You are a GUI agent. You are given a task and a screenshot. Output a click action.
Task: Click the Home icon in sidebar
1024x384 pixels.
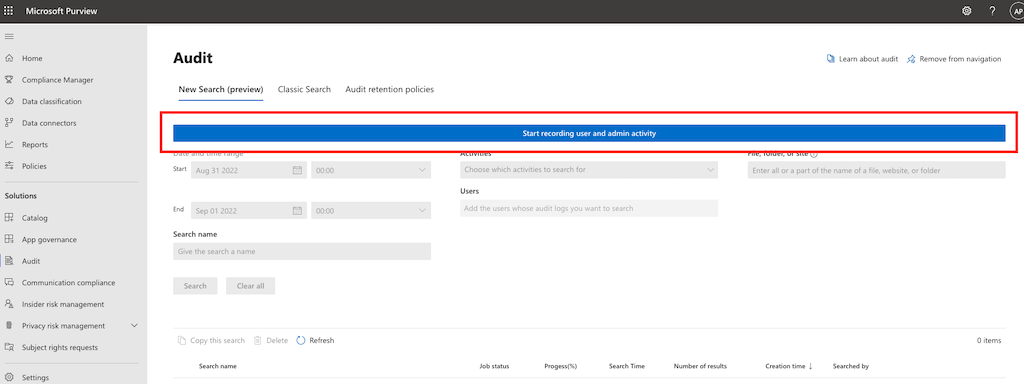tap(9, 58)
